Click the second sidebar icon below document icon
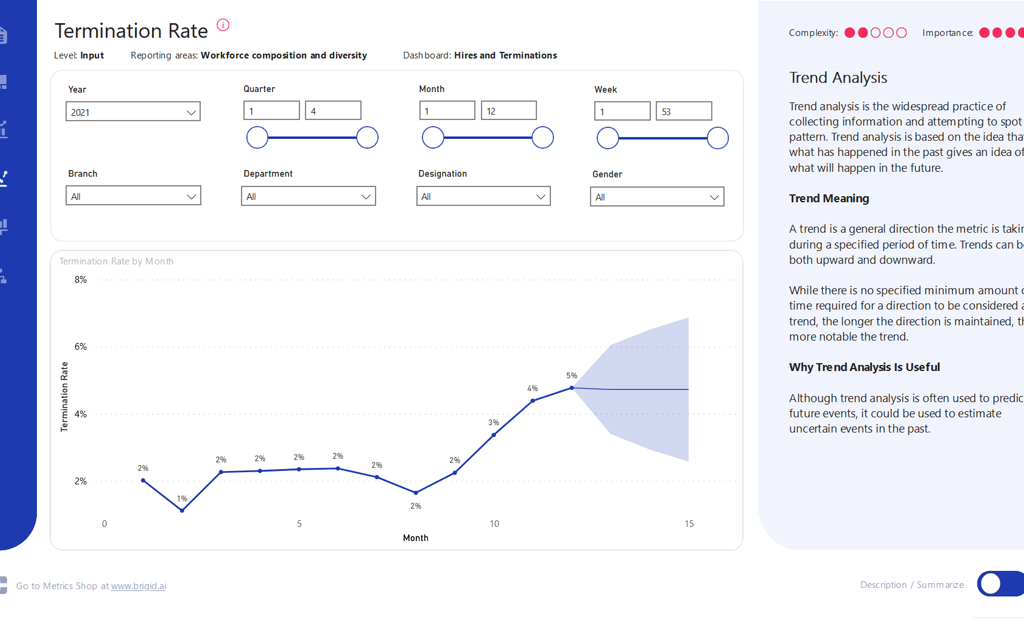Image resolution: width=1024 pixels, height=619 pixels. click(3, 82)
